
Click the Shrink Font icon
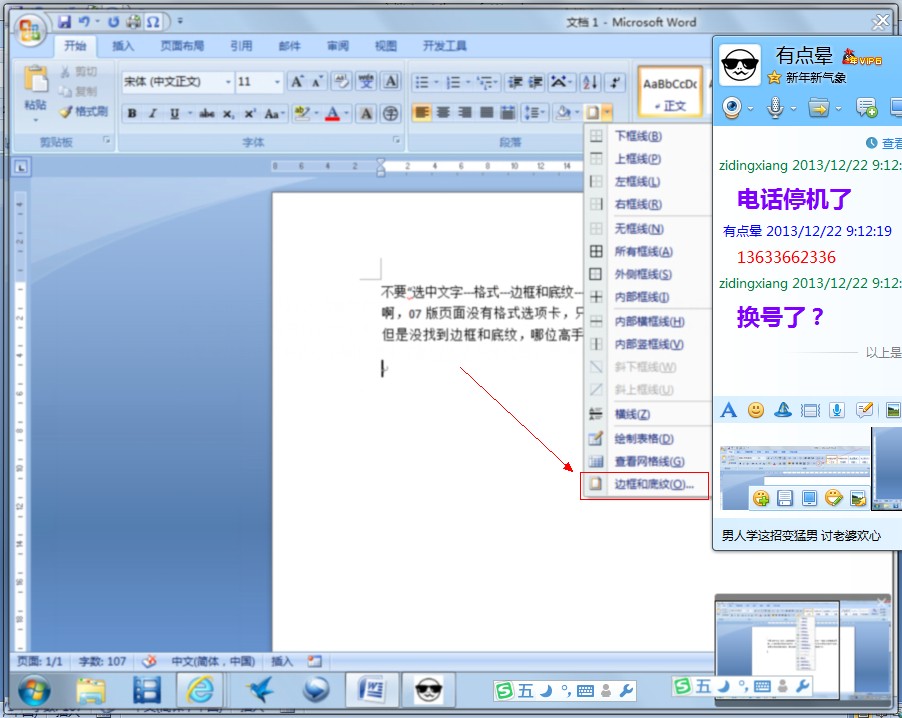click(317, 82)
